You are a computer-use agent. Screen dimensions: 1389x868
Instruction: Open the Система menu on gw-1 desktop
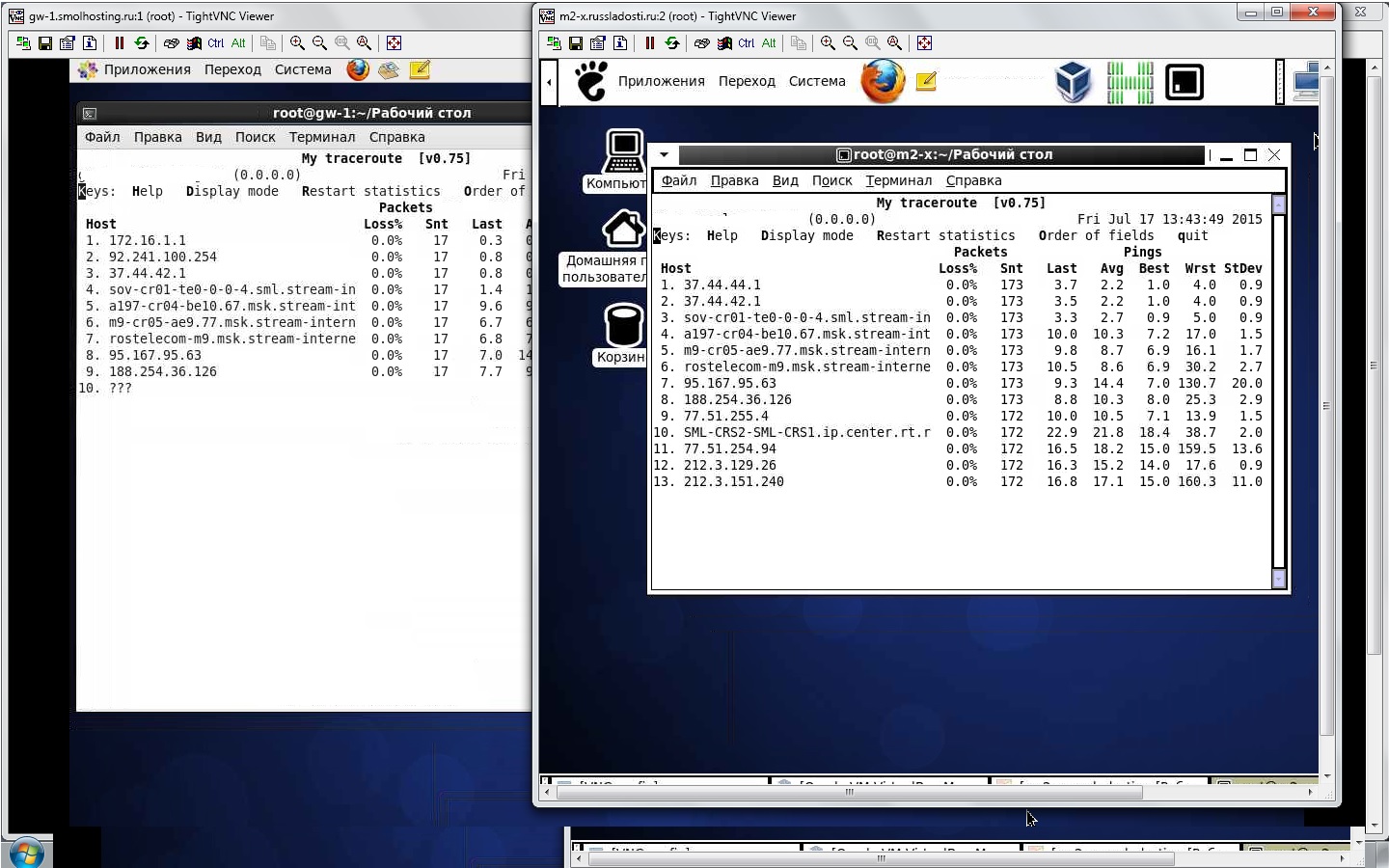pyautogui.click(x=303, y=69)
